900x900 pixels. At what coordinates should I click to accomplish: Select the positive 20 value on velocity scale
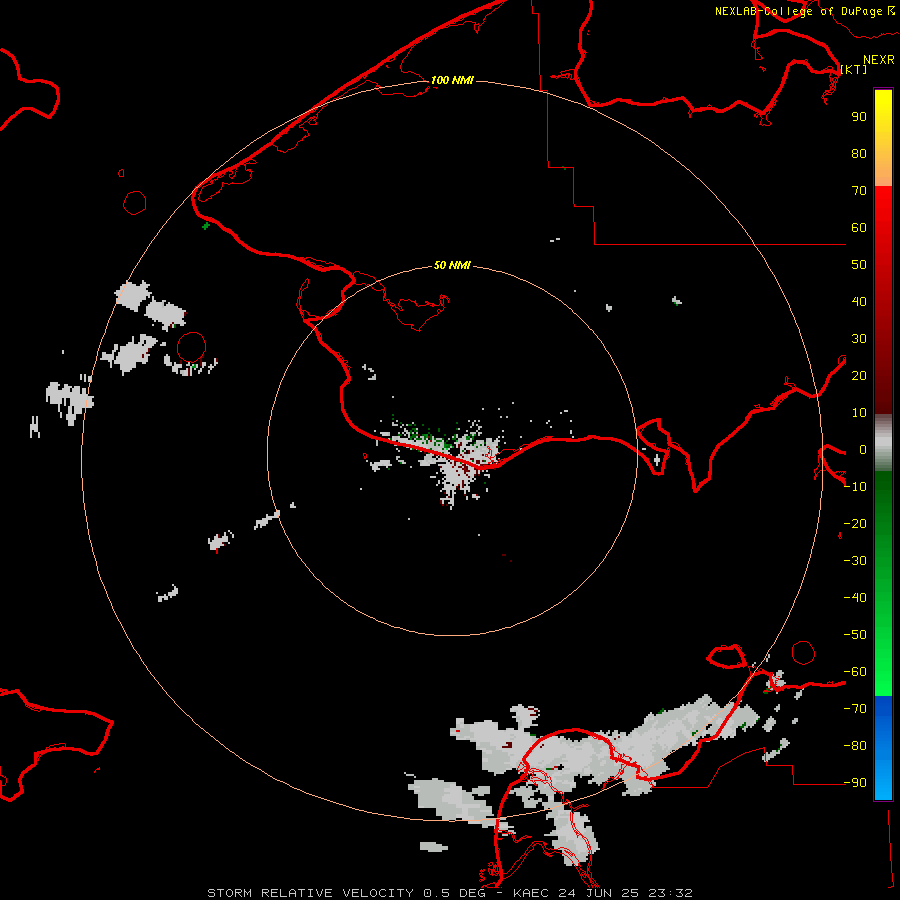pyautogui.click(x=859, y=376)
